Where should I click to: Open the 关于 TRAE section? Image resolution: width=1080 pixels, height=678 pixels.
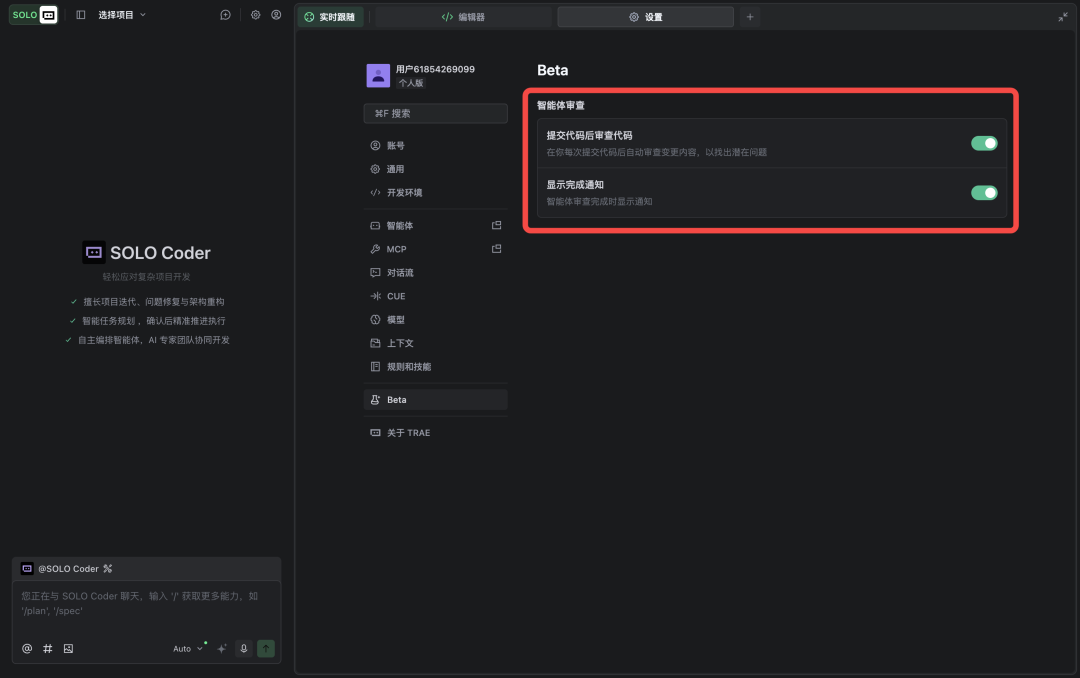[435, 433]
